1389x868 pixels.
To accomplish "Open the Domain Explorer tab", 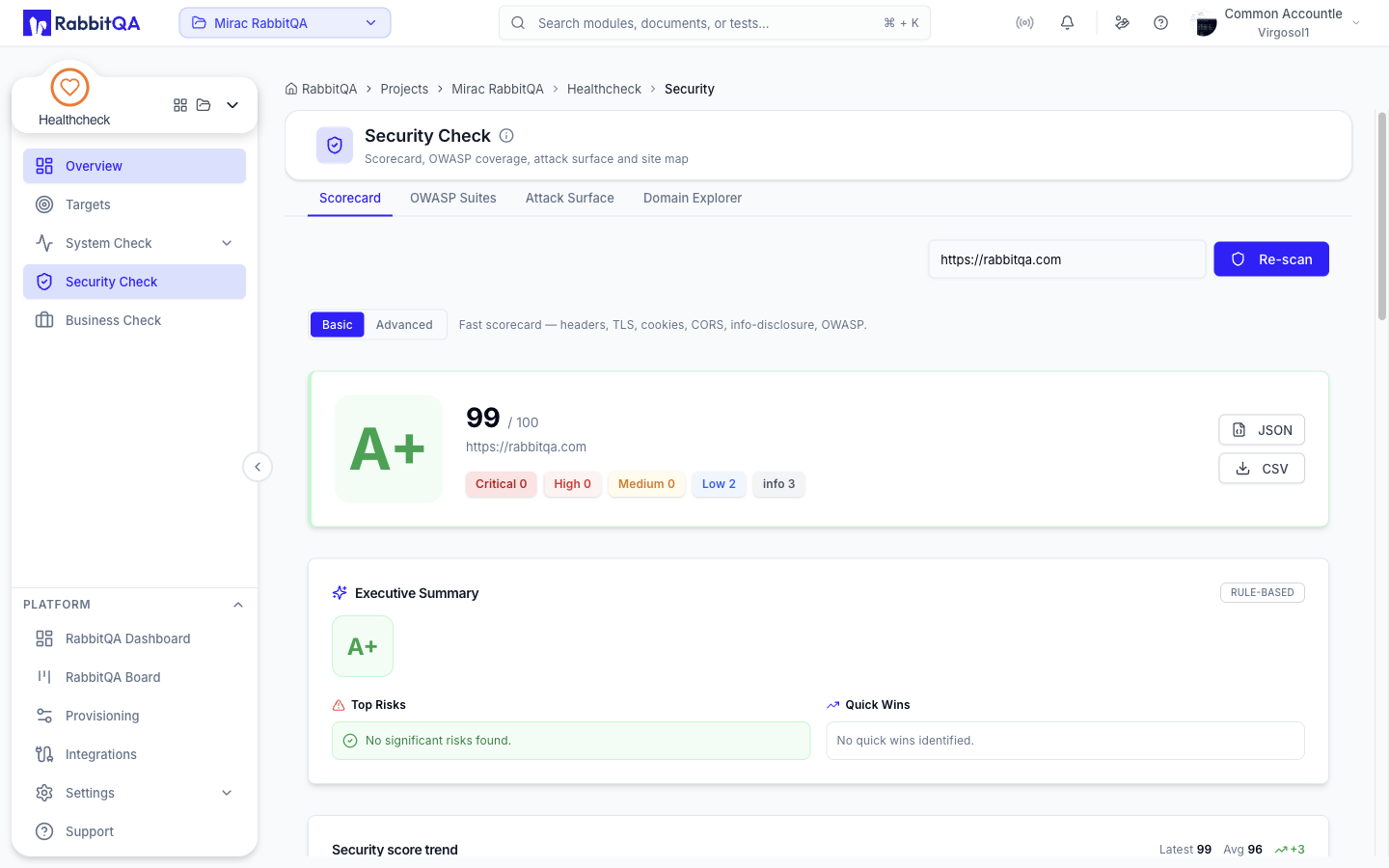I will click(x=693, y=198).
